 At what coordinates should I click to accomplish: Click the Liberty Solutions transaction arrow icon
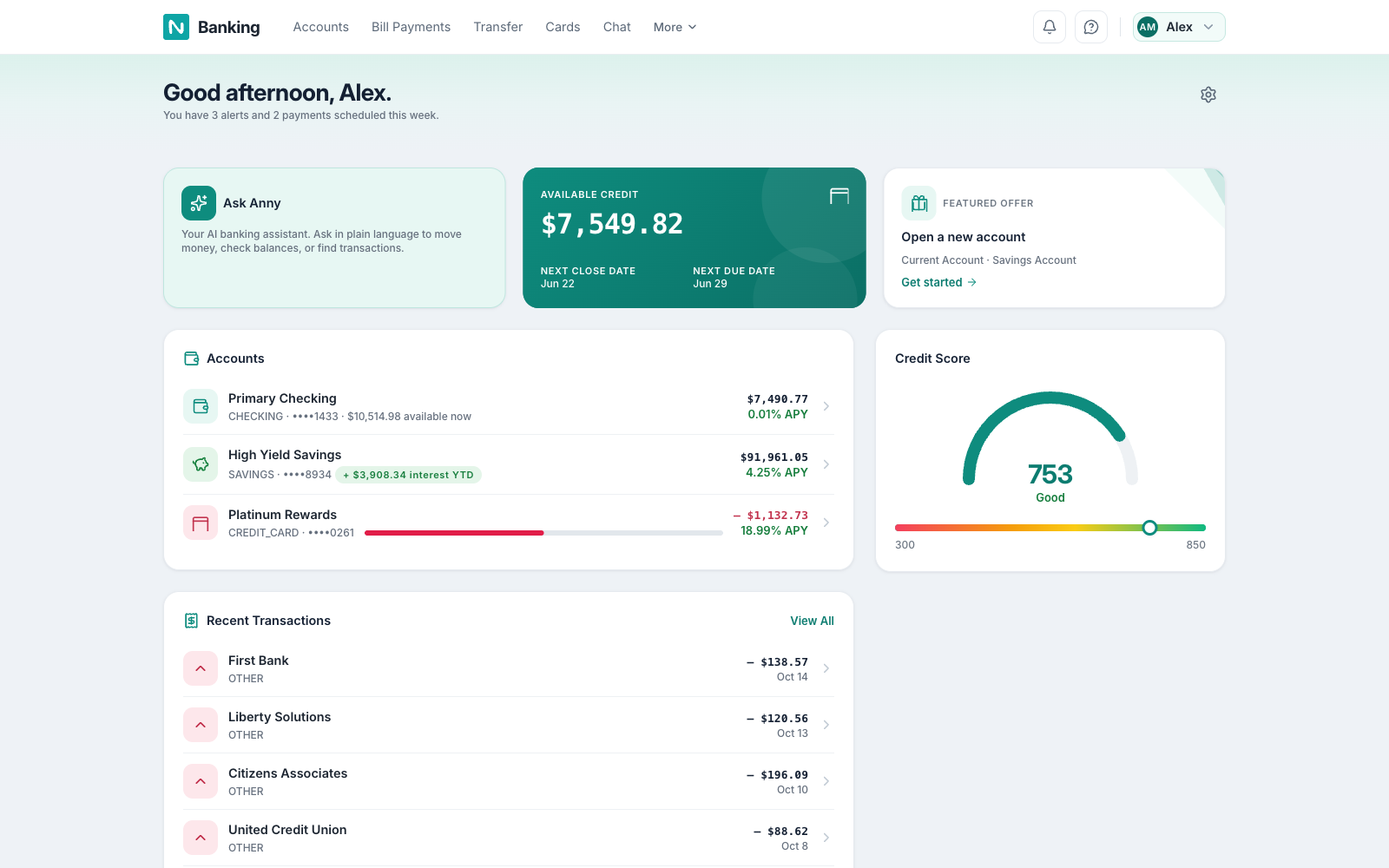[201, 725]
